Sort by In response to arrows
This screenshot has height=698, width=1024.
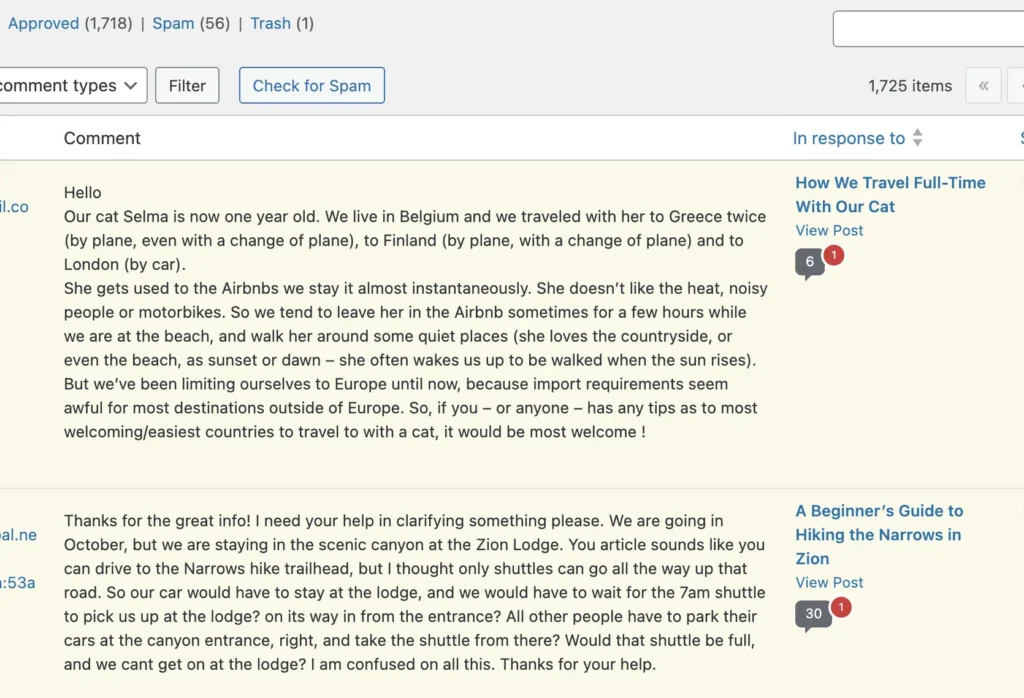[918, 138]
